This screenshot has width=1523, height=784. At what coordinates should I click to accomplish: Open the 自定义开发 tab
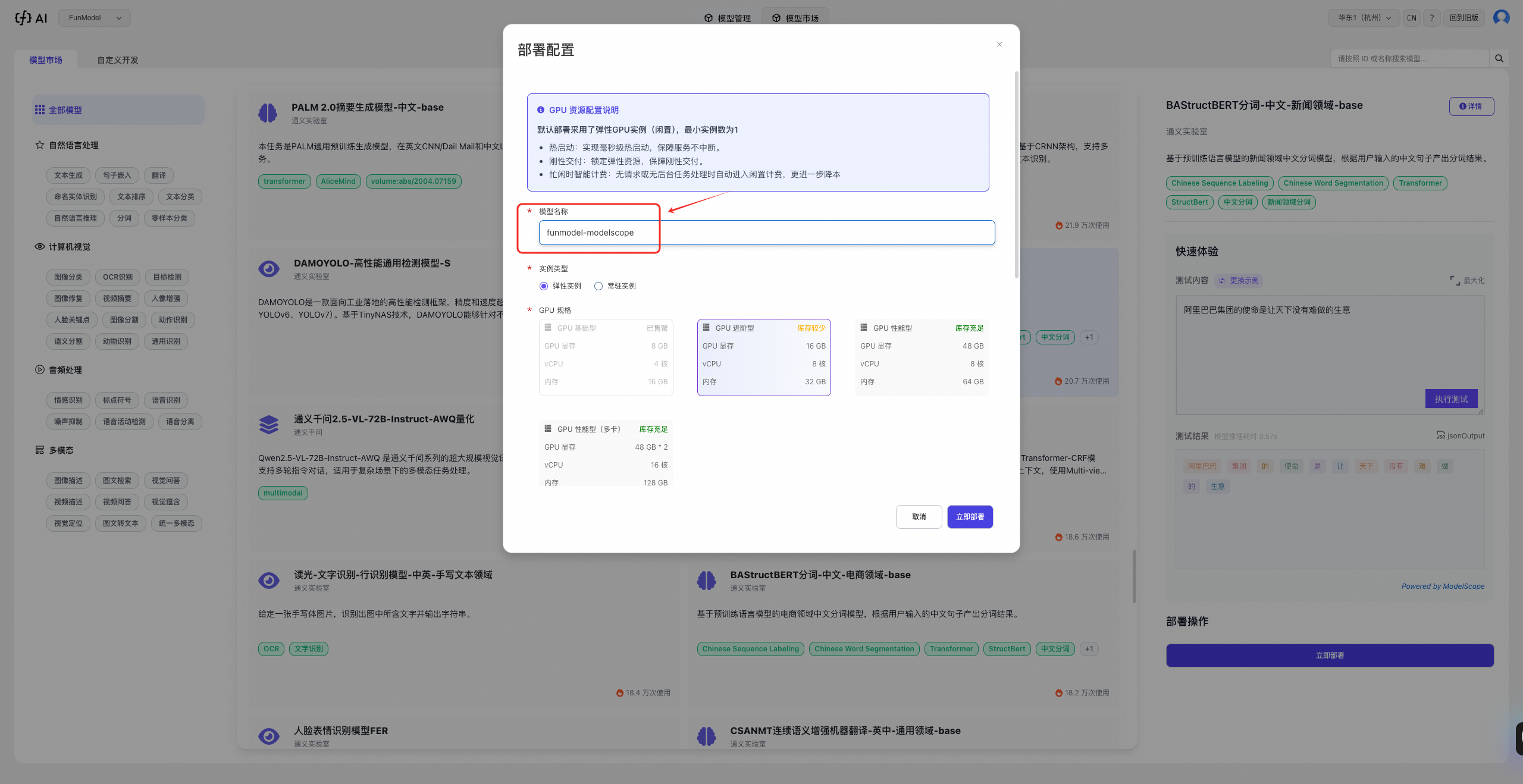(x=118, y=60)
